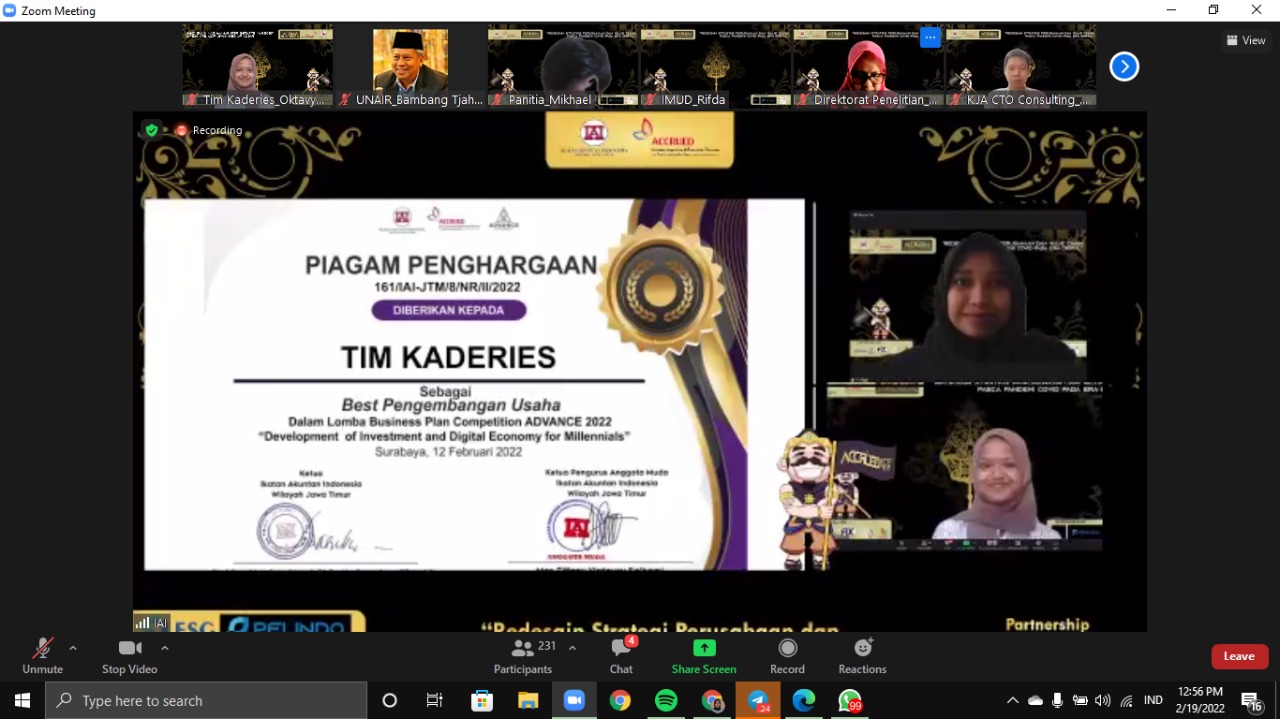Toggle Stop Video camera button
1280x719 pixels.
pyautogui.click(x=129, y=649)
